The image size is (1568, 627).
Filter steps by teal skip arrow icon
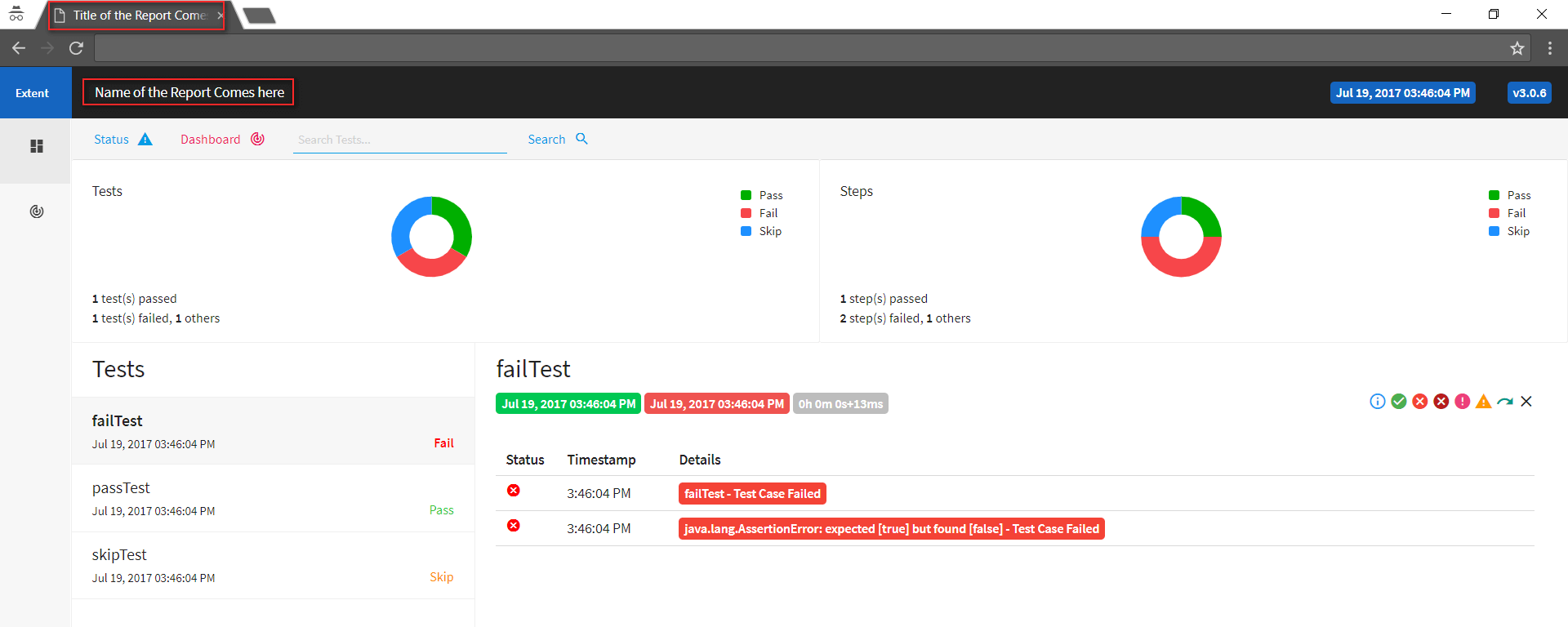(1505, 401)
